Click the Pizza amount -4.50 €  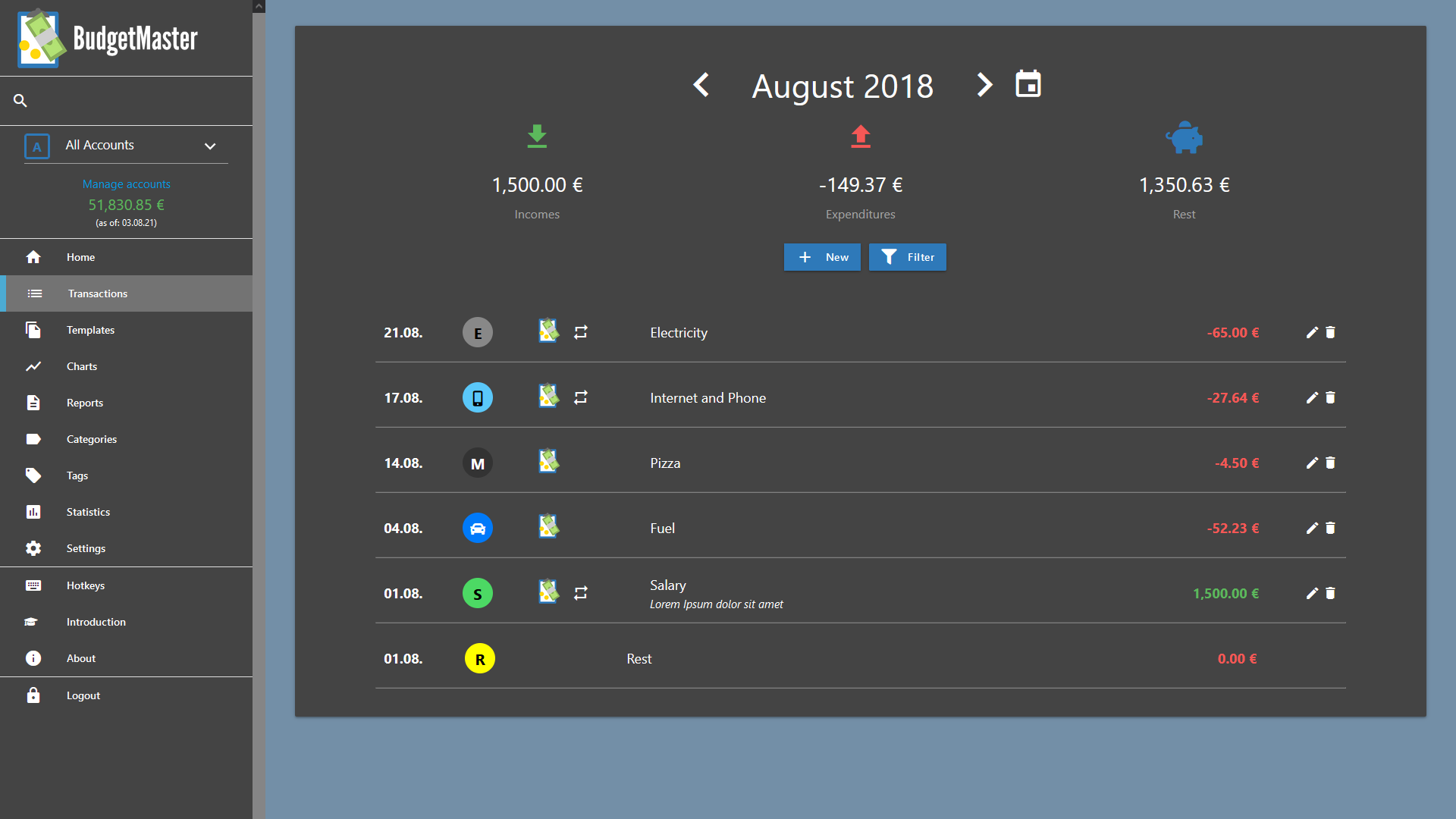pyautogui.click(x=1237, y=463)
